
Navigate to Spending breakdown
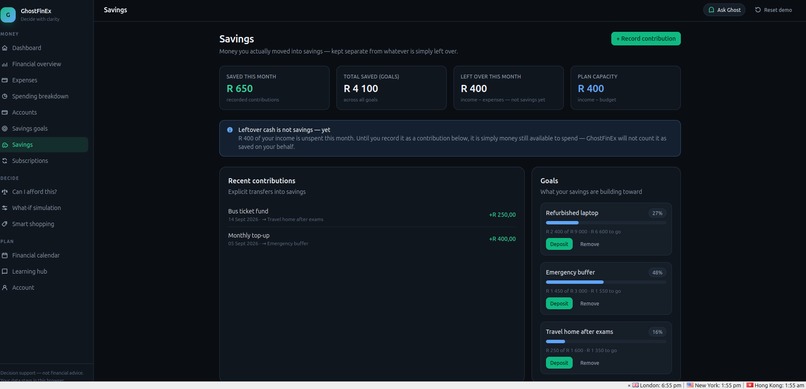click(x=44, y=96)
